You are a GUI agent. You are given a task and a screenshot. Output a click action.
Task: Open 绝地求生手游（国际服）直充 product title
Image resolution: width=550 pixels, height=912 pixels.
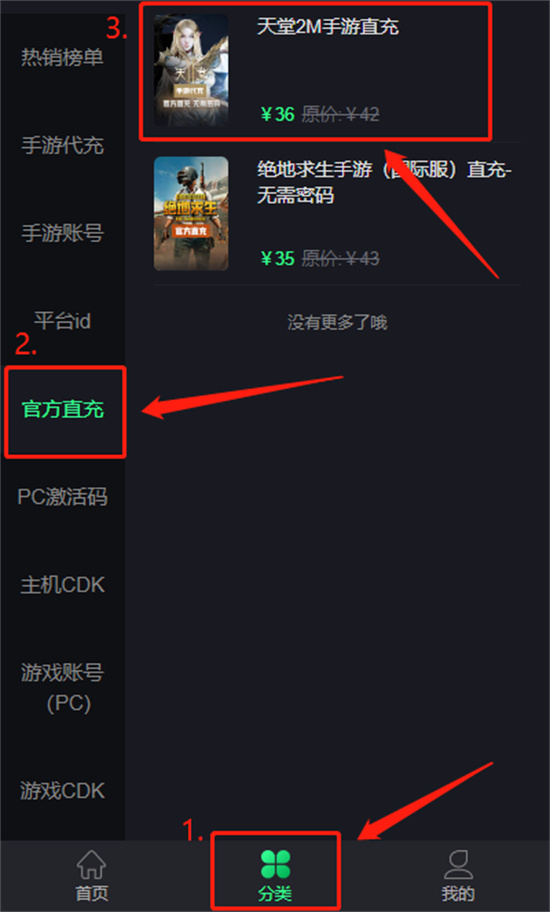(x=384, y=182)
